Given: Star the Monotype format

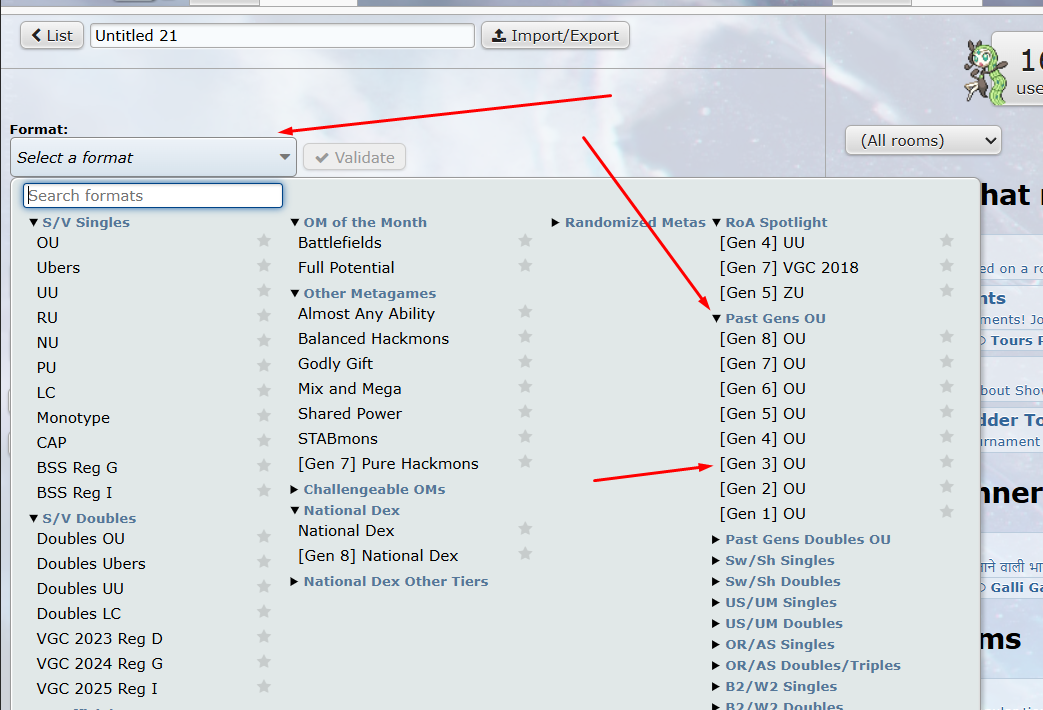Looking at the screenshot, I should point(264,415).
